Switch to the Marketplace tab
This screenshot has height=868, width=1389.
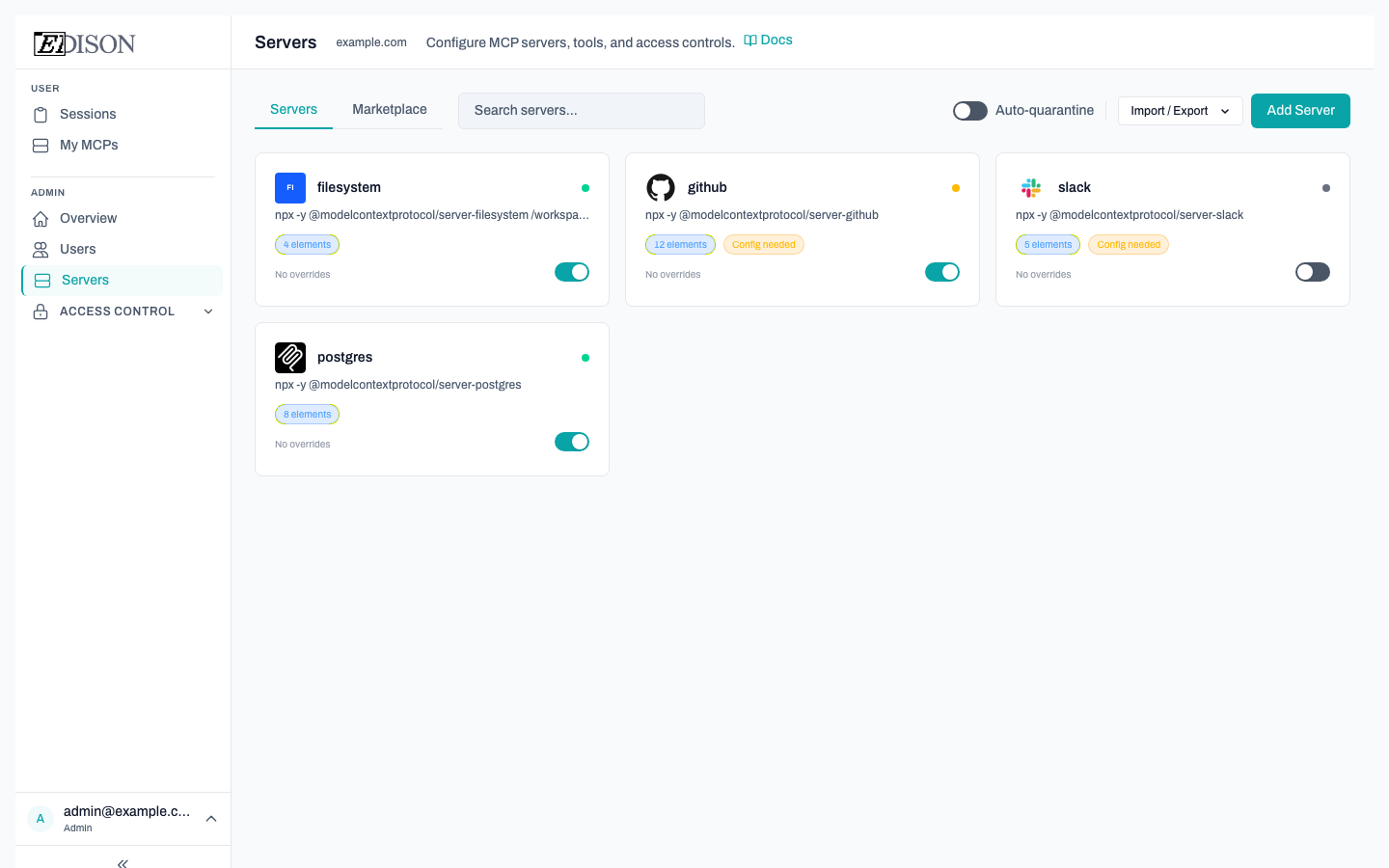(389, 110)
